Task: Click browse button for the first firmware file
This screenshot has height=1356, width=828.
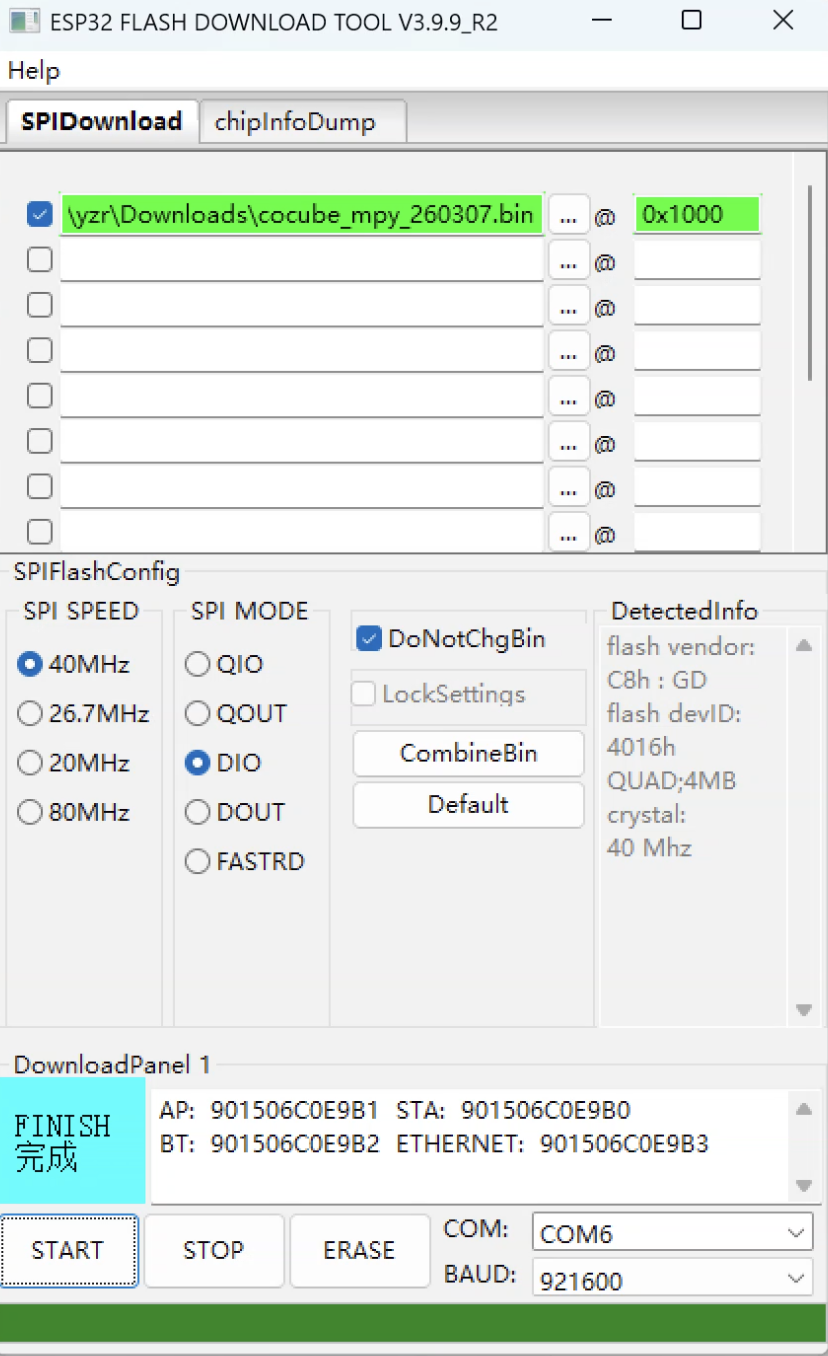Action: [568, 215]
